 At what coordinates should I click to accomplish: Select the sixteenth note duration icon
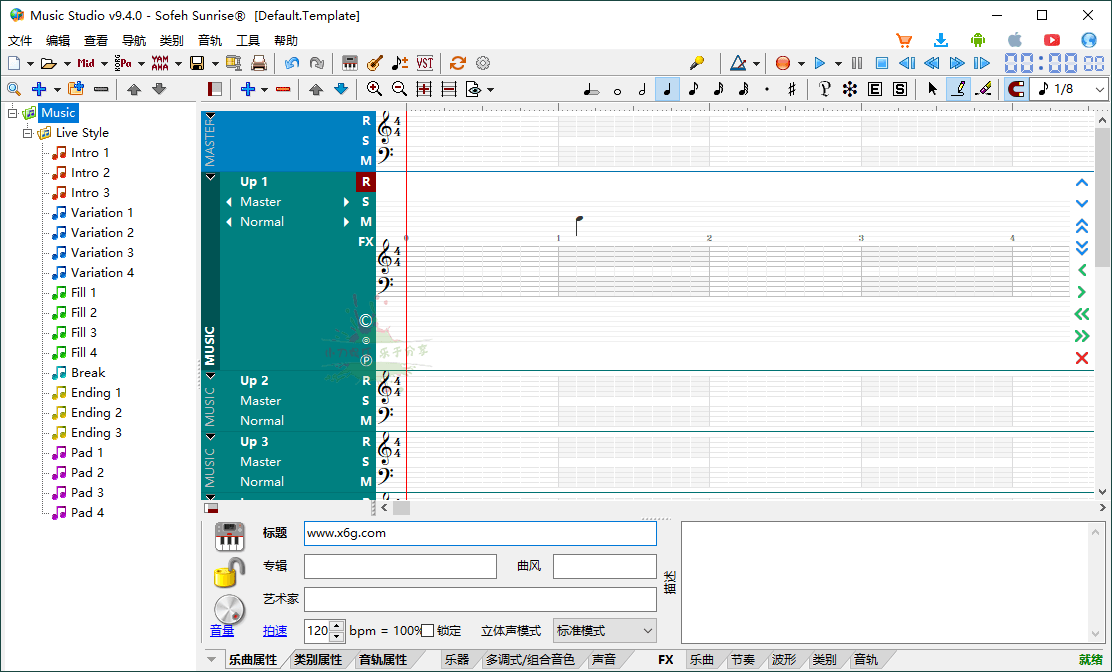(717, 89)
